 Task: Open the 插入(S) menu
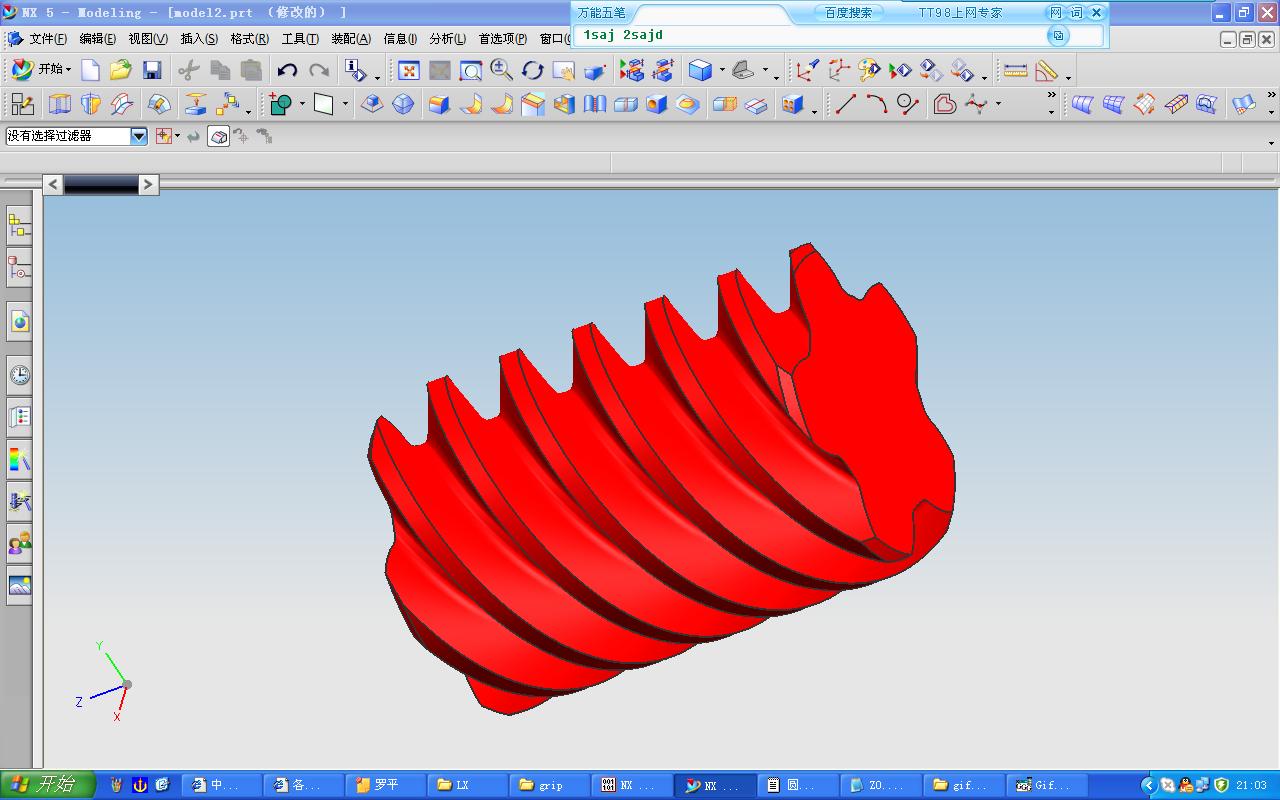coord(199,39)
